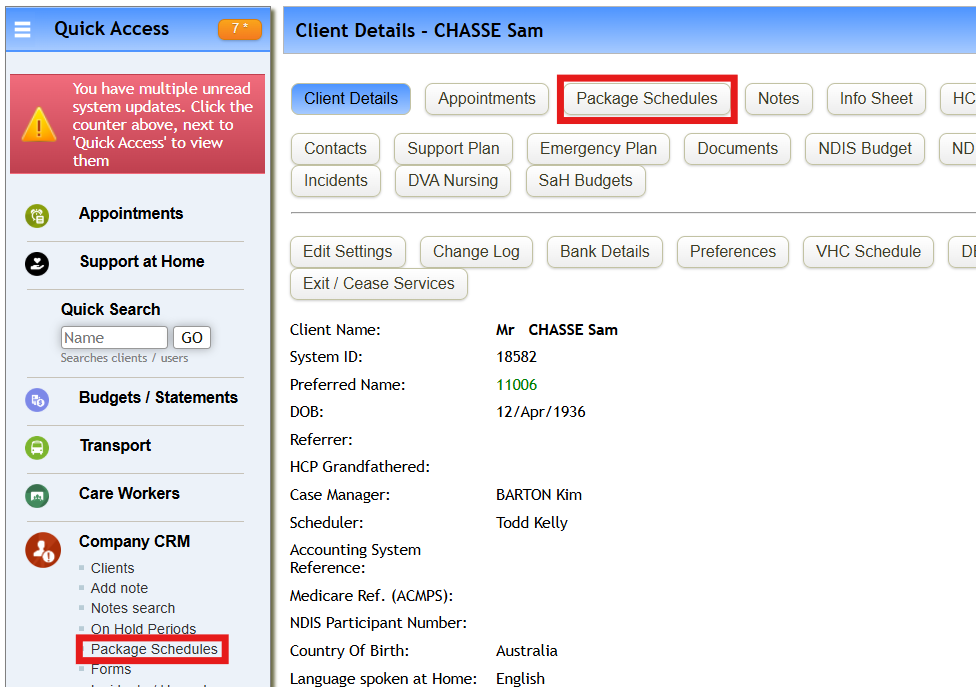
Task: Click the Care Workers icon
Action: click(x=37, y=495)
